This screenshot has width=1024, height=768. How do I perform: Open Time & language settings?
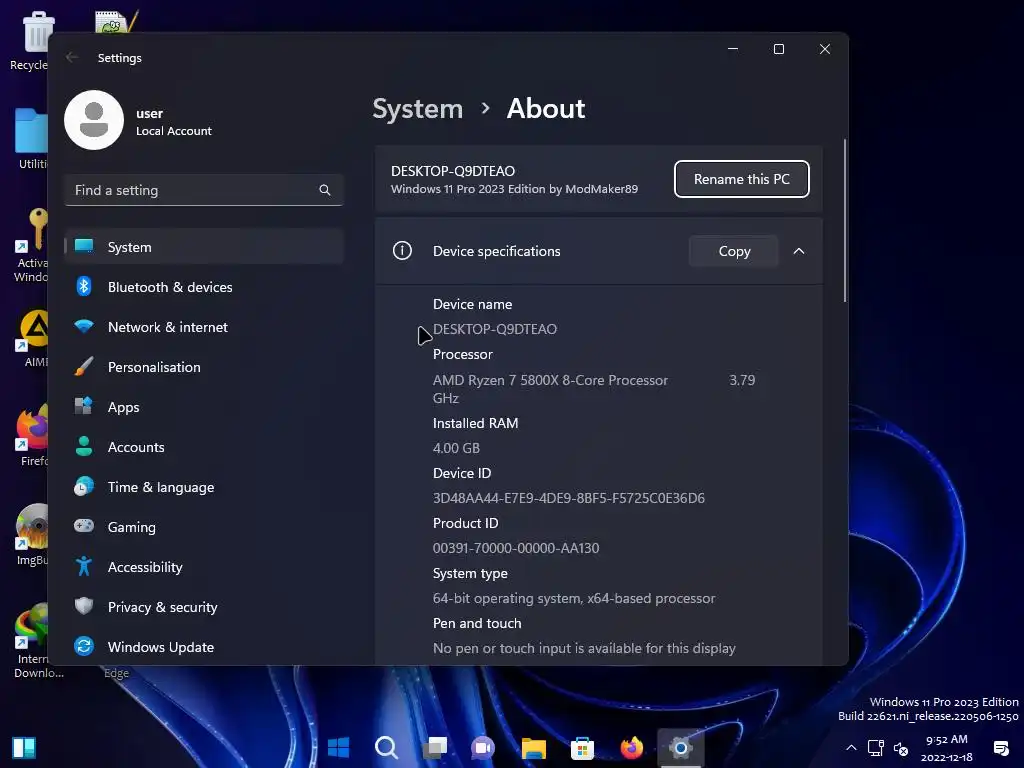204,487
